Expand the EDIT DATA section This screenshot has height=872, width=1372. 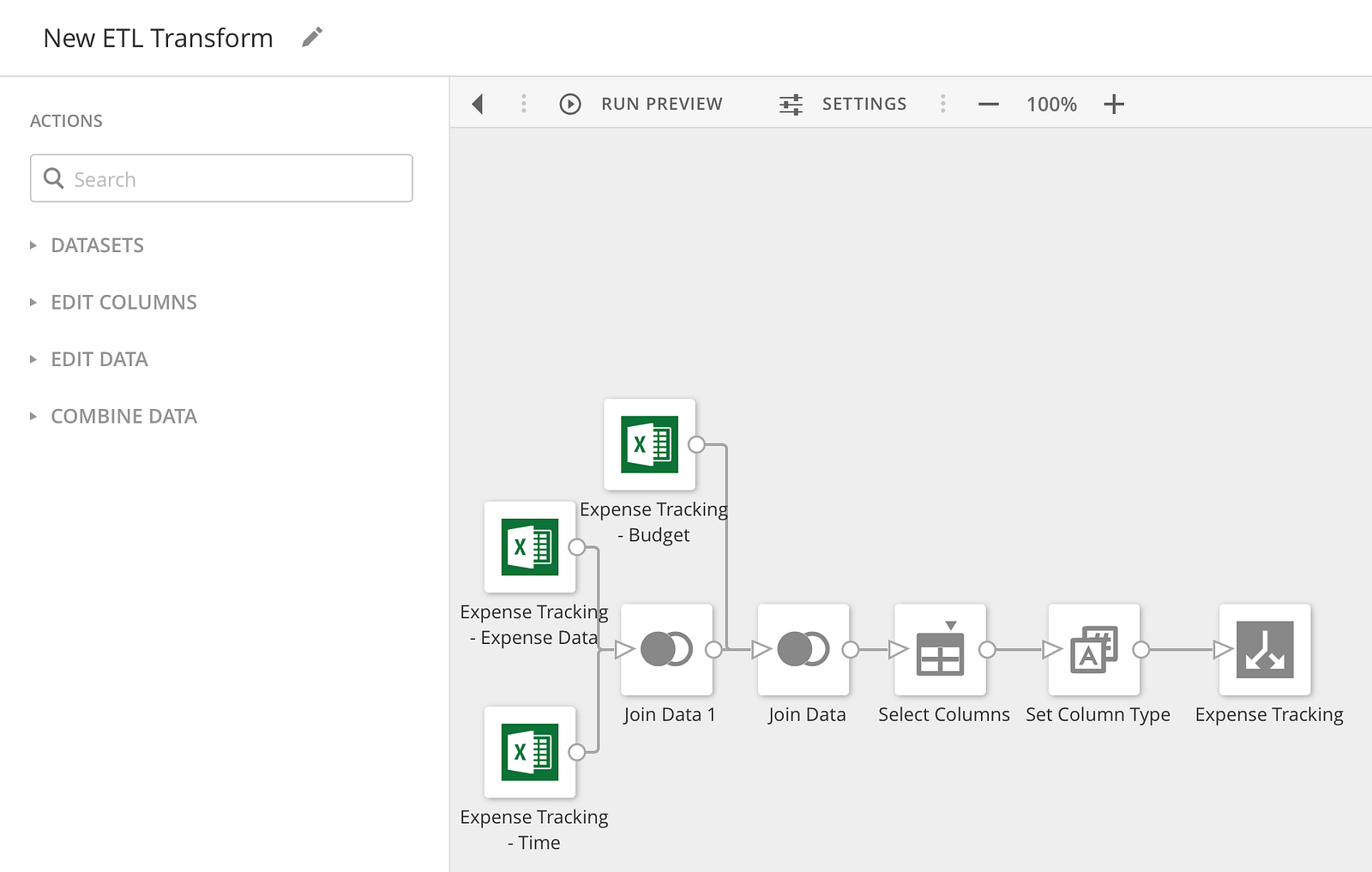(x=99, y=359)
